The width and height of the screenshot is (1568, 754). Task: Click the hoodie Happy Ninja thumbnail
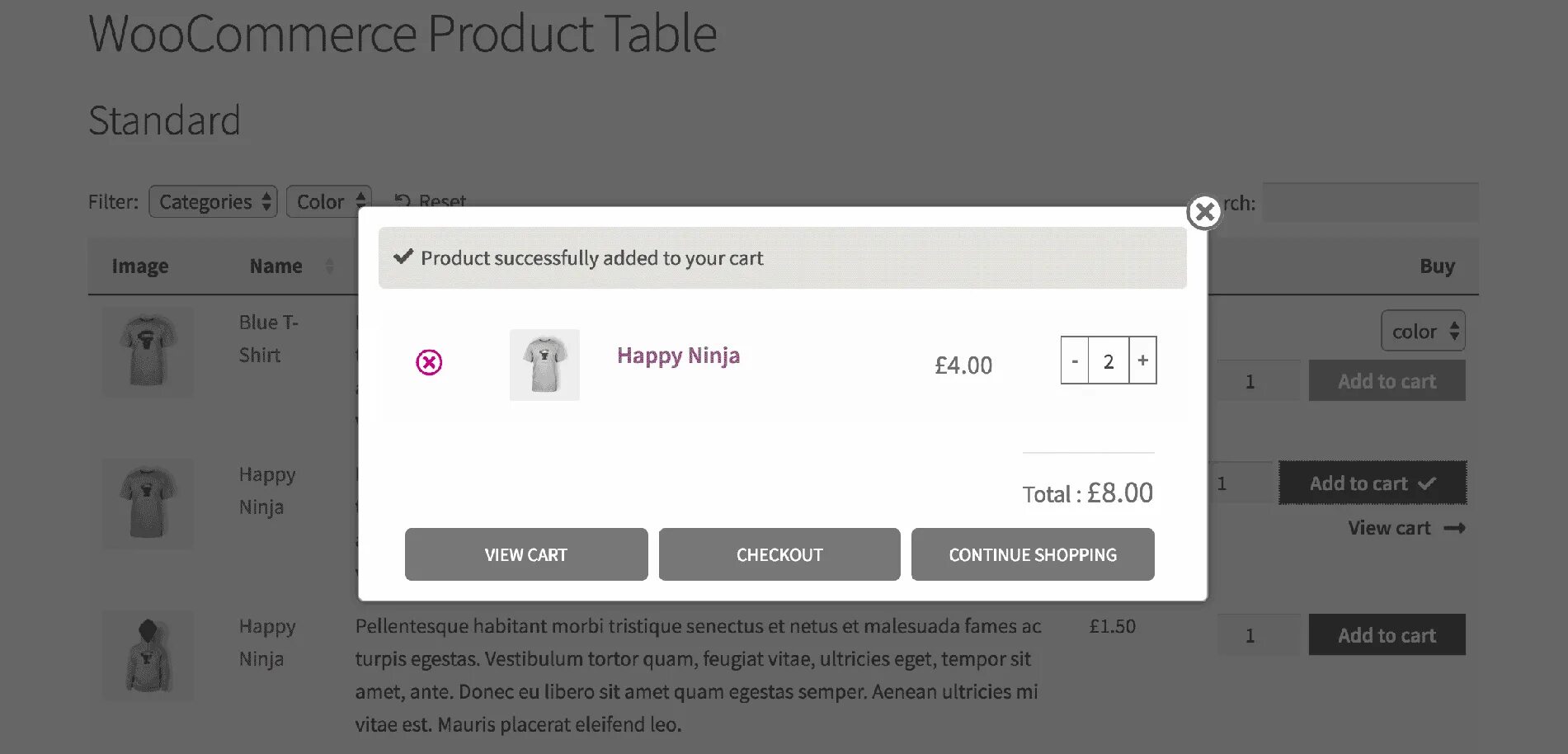(x=148, y=656)
